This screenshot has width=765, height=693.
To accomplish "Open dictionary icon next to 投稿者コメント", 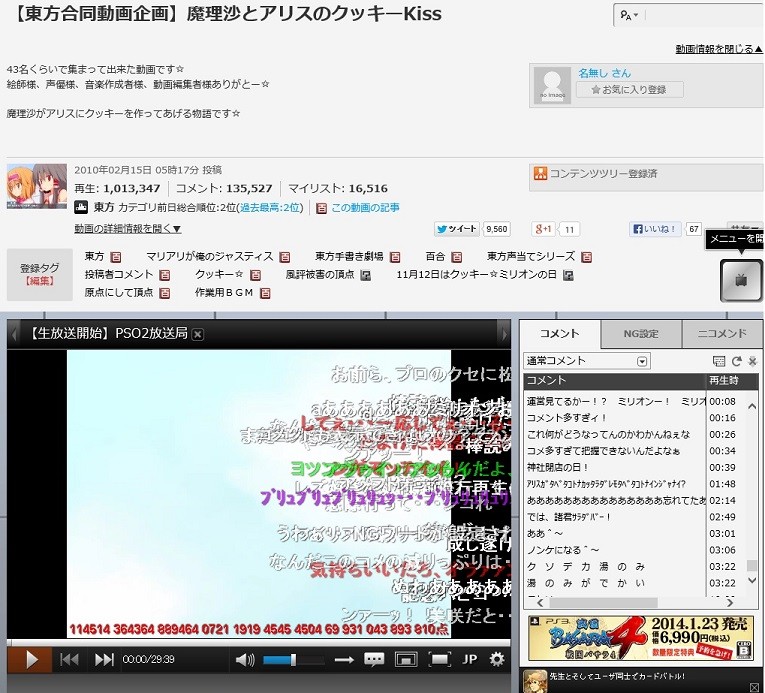I will point(165,275).
